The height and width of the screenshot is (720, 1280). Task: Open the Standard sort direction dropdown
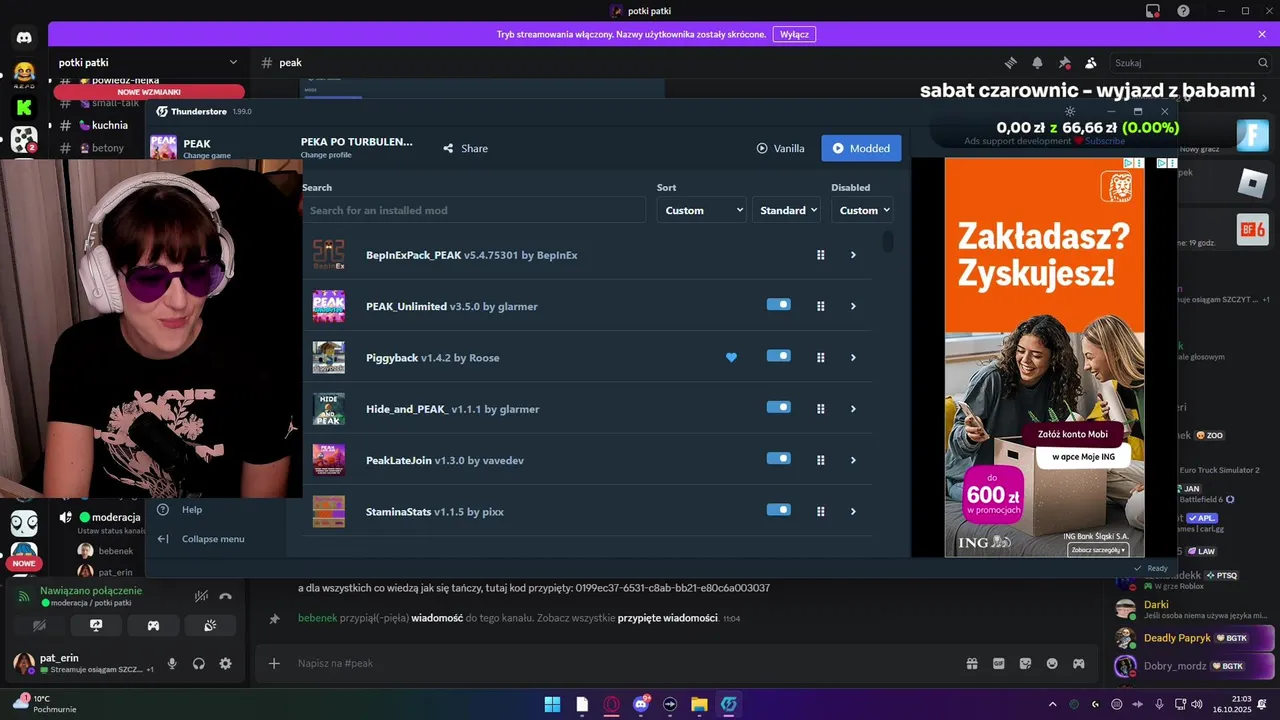786,210
